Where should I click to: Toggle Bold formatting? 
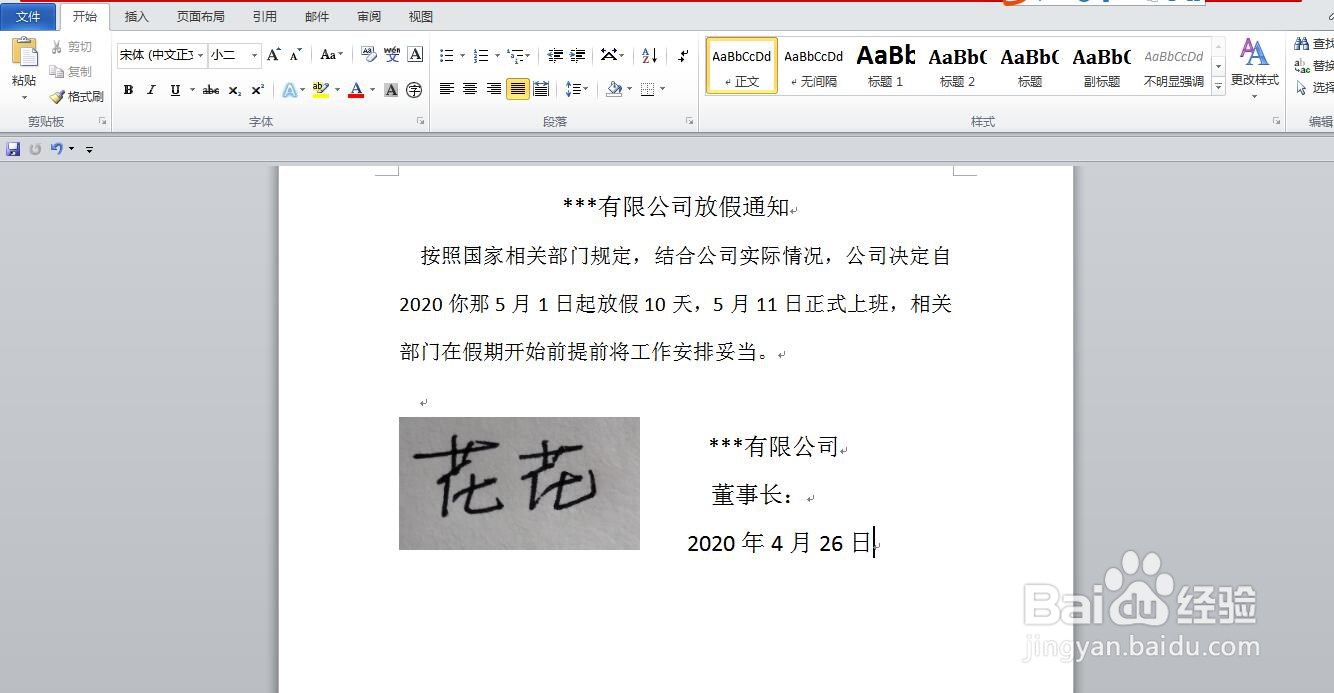(128, 90)
